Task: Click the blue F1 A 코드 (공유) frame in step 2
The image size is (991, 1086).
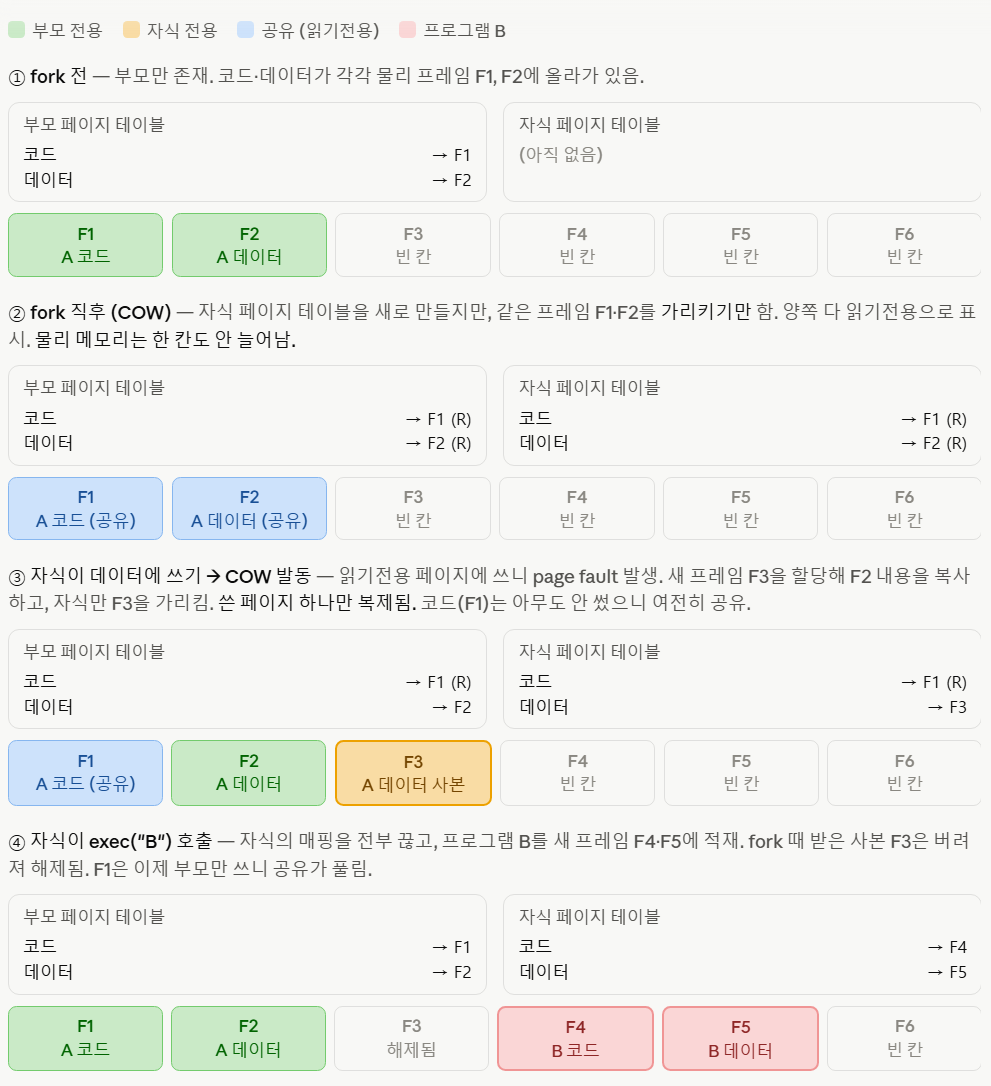Action: [x=86, y=508]
